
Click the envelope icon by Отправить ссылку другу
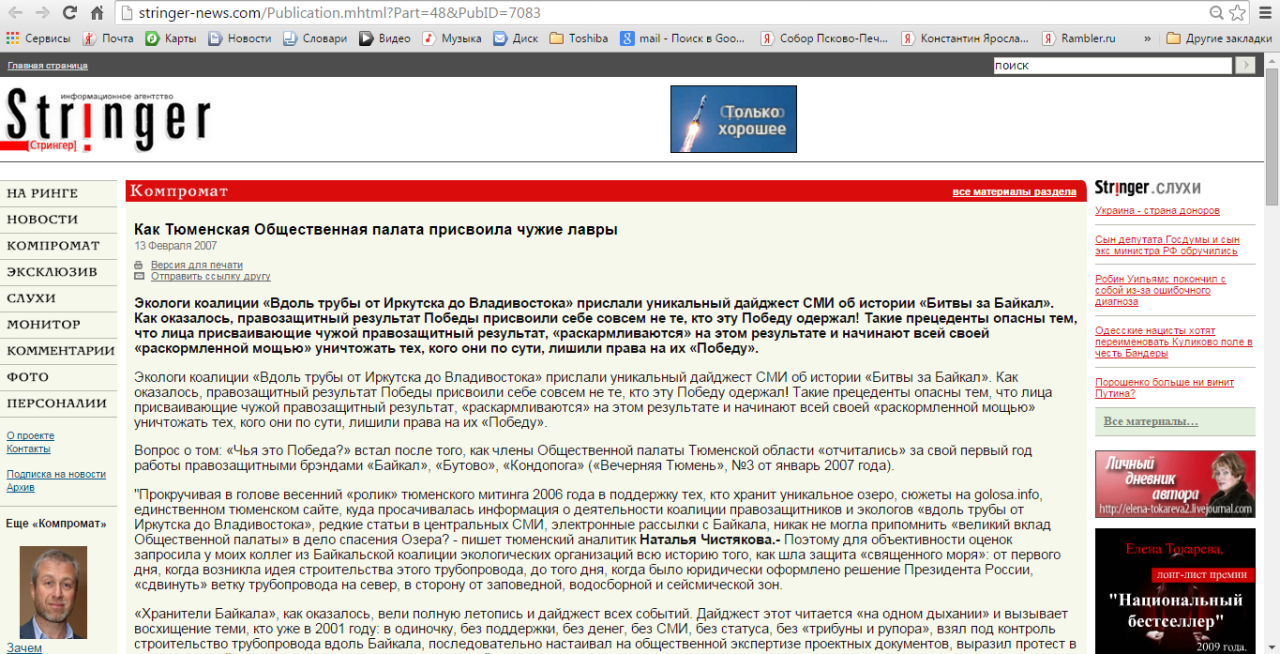139,277
